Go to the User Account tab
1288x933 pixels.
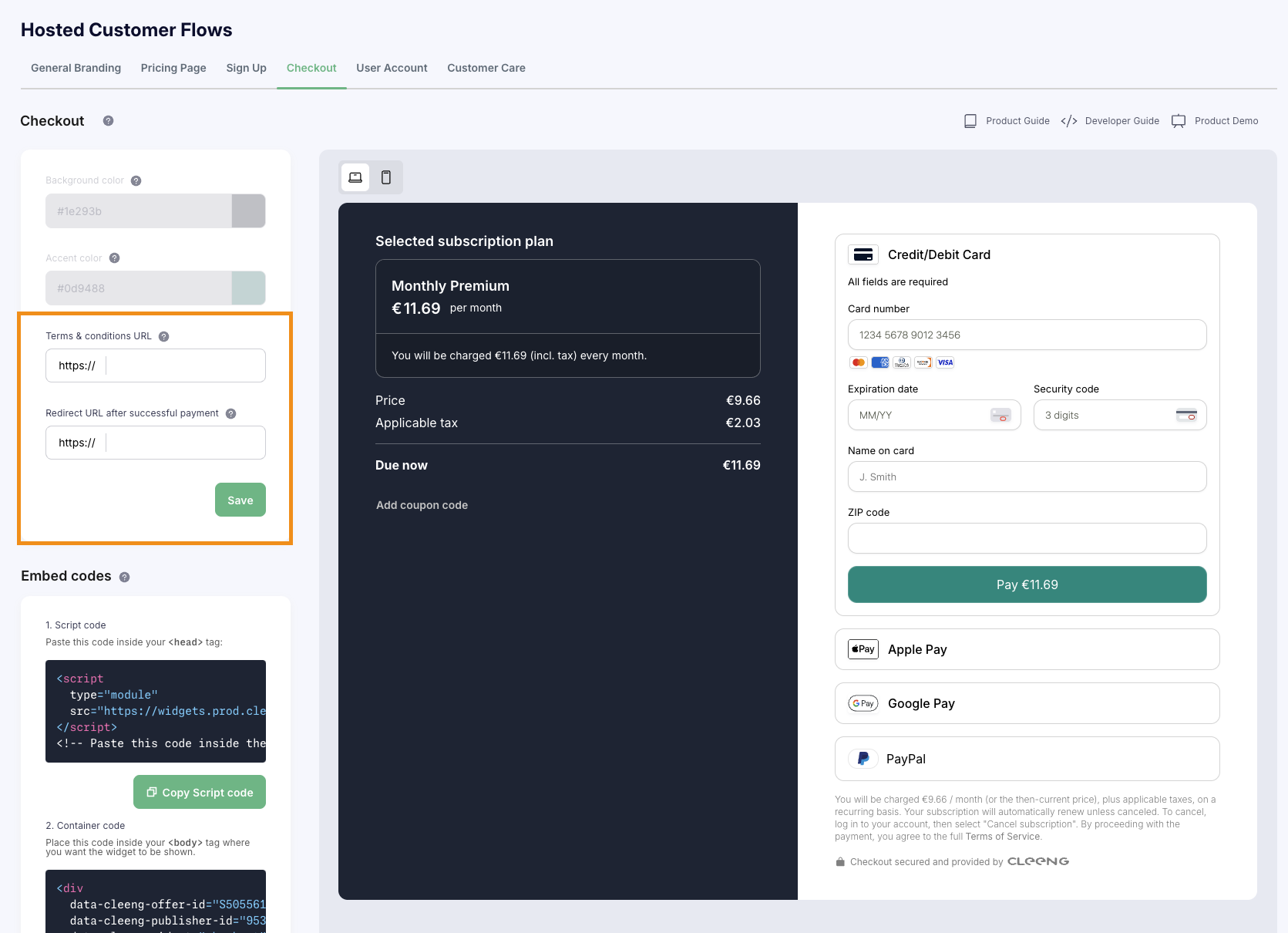pyautogui.click(x=392, y=68)
